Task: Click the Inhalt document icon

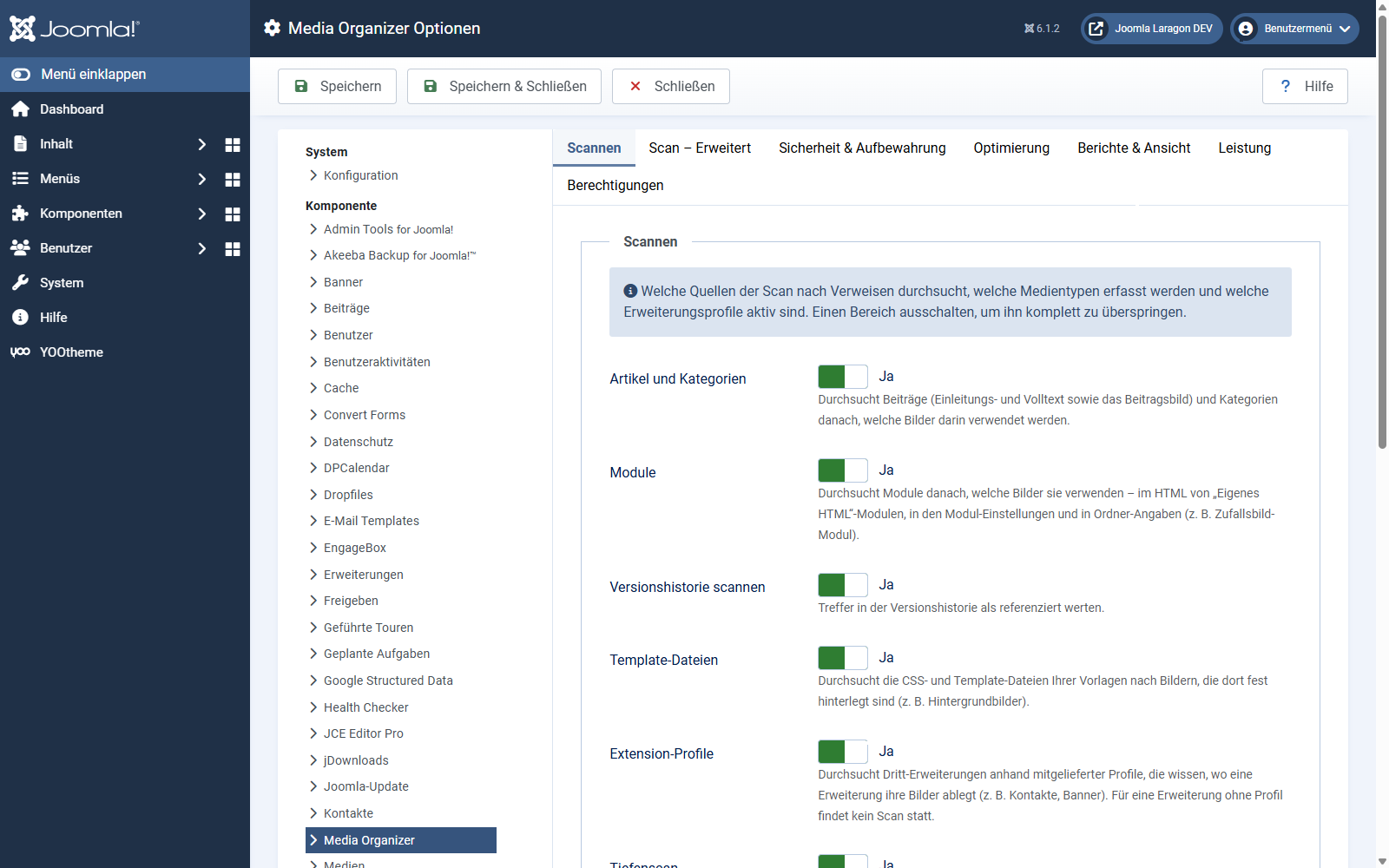Action: (21, 144)
